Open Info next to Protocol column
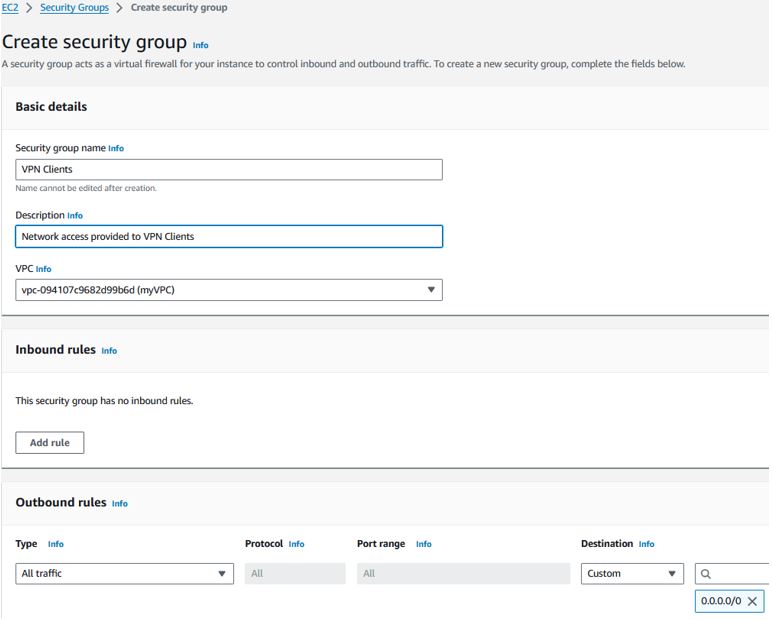The width and height of the screenshot is (772, 620). click(296, 544)
